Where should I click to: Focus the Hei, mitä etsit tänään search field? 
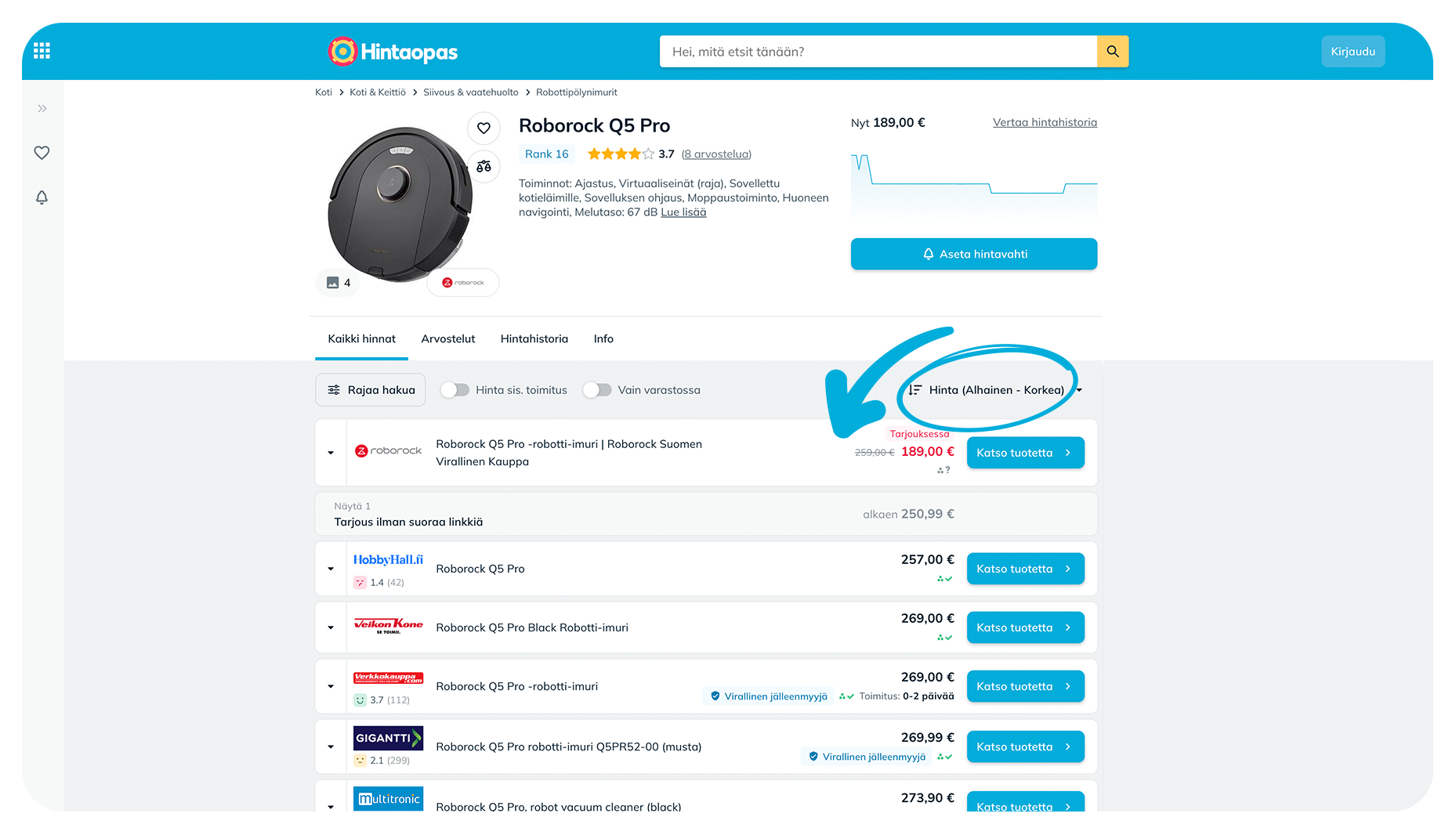(878, 52)
